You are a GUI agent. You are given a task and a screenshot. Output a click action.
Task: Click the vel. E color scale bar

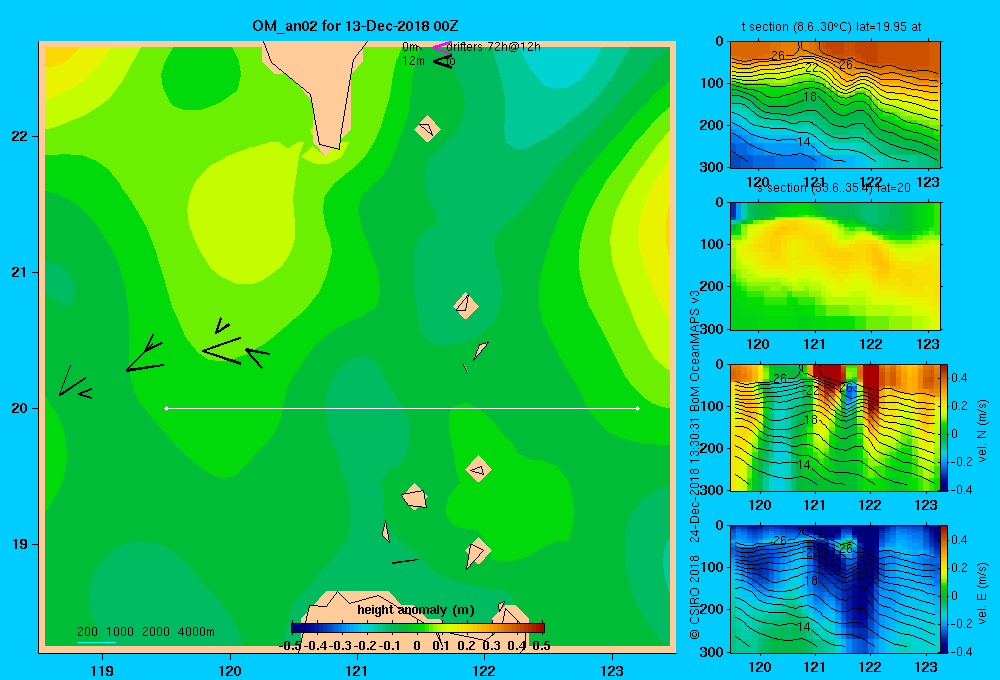944,589
